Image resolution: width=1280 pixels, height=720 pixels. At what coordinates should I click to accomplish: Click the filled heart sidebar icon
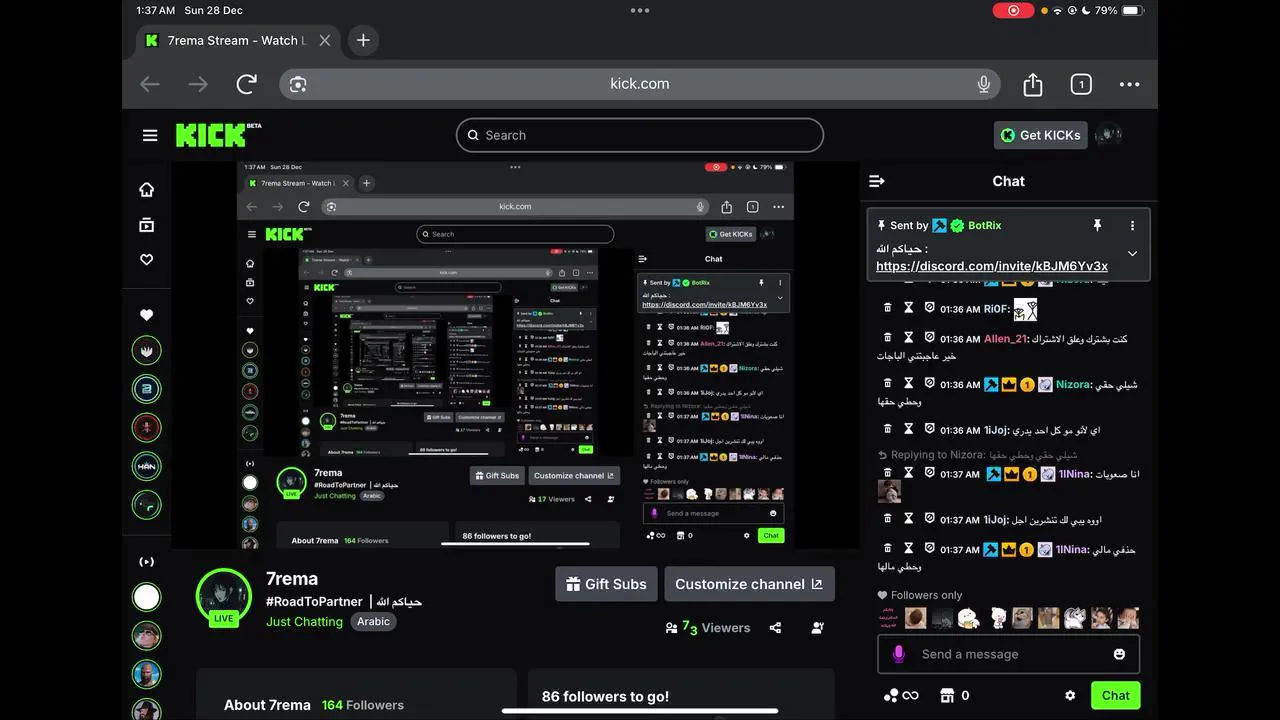click(147, 315)
